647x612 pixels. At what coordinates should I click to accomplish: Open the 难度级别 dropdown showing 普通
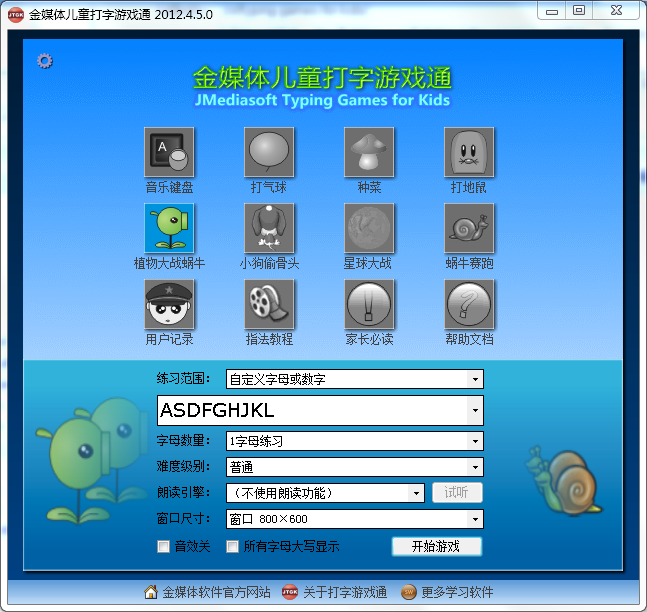click(x=354, y=467)
